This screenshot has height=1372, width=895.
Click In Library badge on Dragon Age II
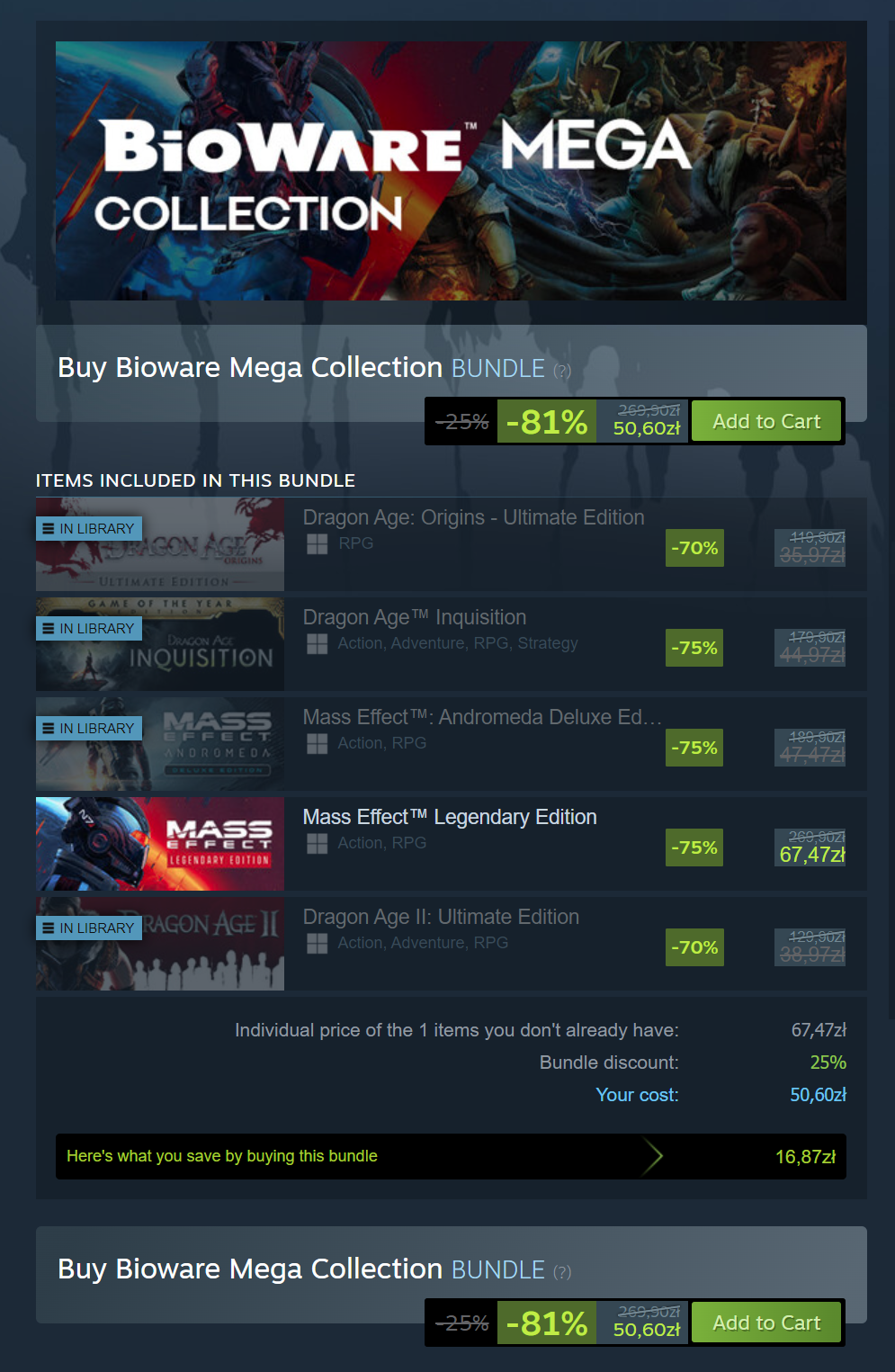click(x=89, y=928)
